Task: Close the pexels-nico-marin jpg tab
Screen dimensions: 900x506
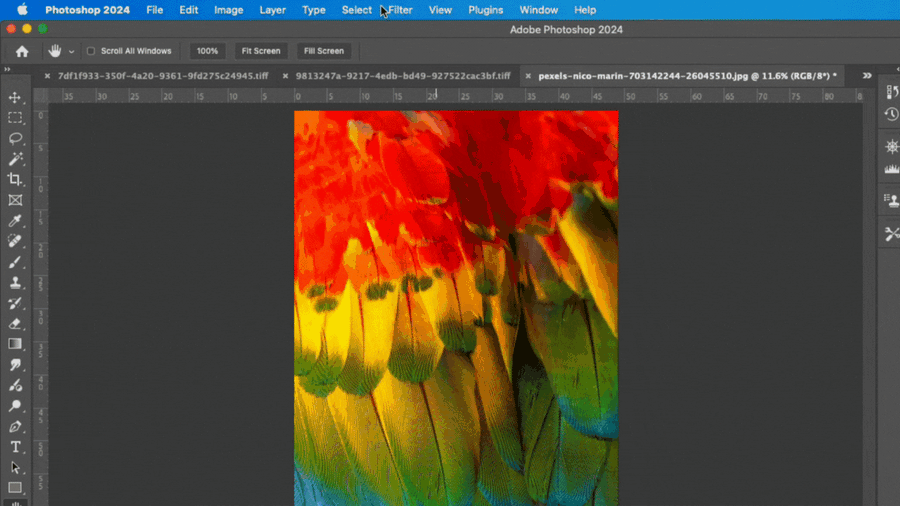Action: (528, 76)
